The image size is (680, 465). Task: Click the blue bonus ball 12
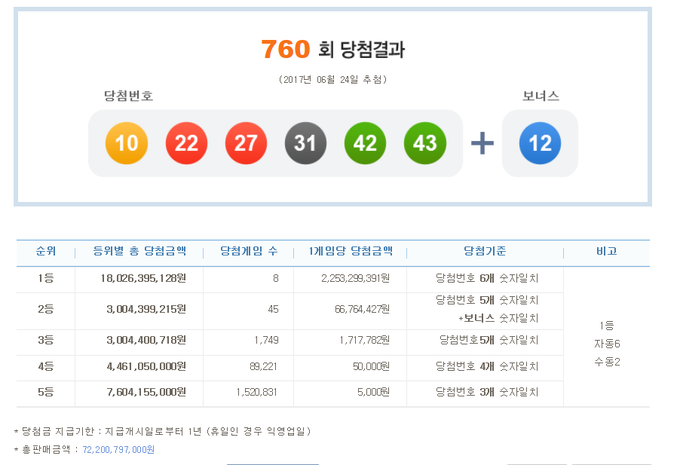[540, 143]
